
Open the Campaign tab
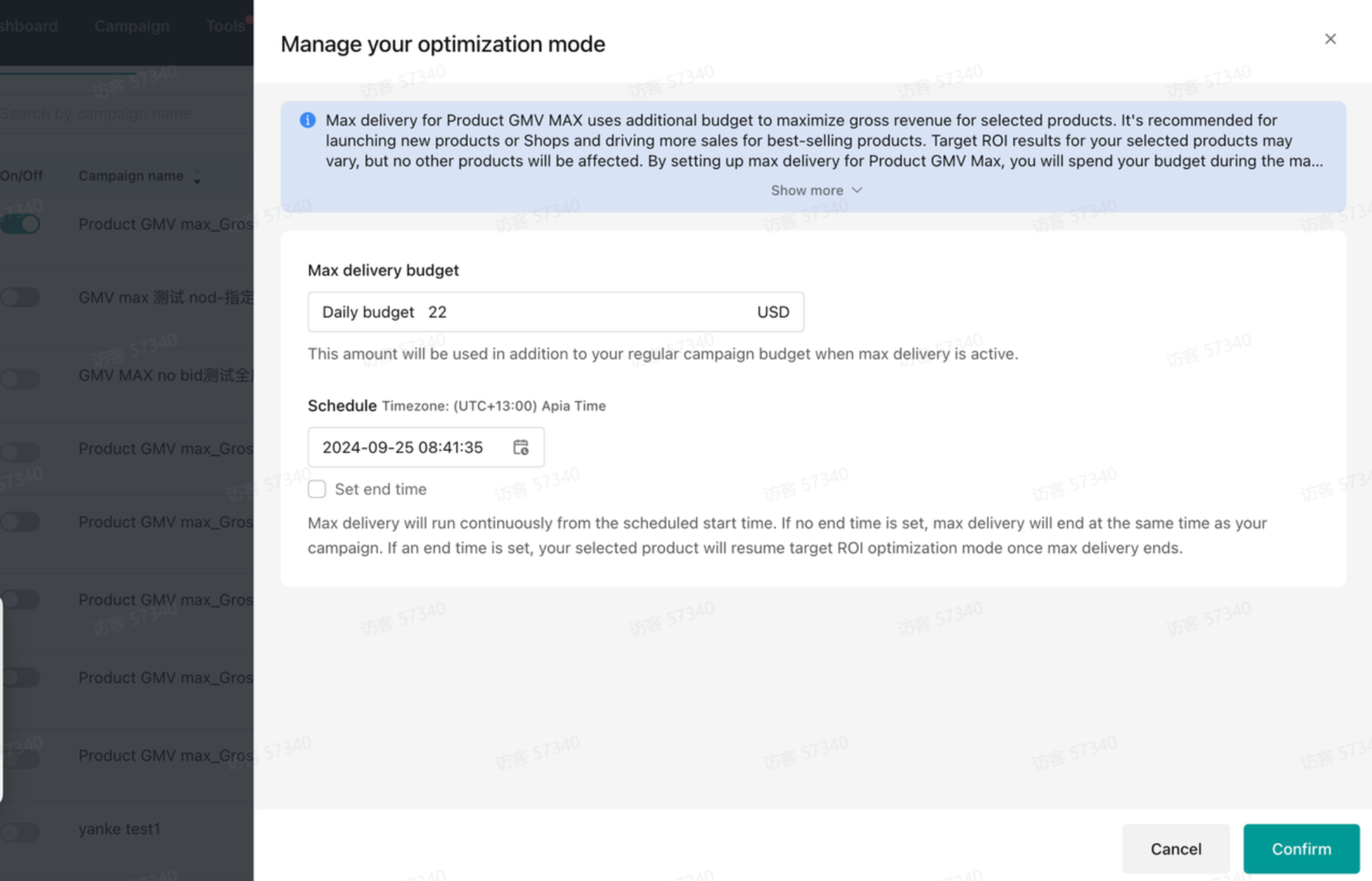tap(131, 26)
